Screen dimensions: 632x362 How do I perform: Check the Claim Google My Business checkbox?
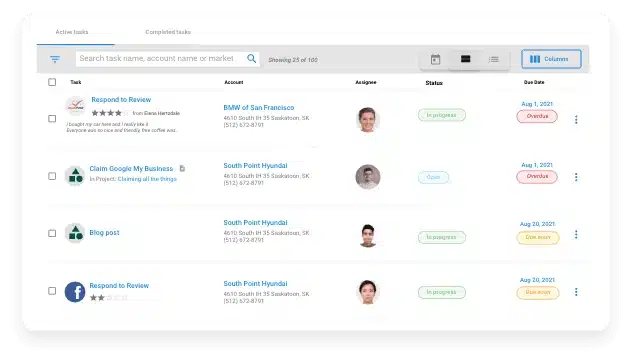tap(52, 176)
